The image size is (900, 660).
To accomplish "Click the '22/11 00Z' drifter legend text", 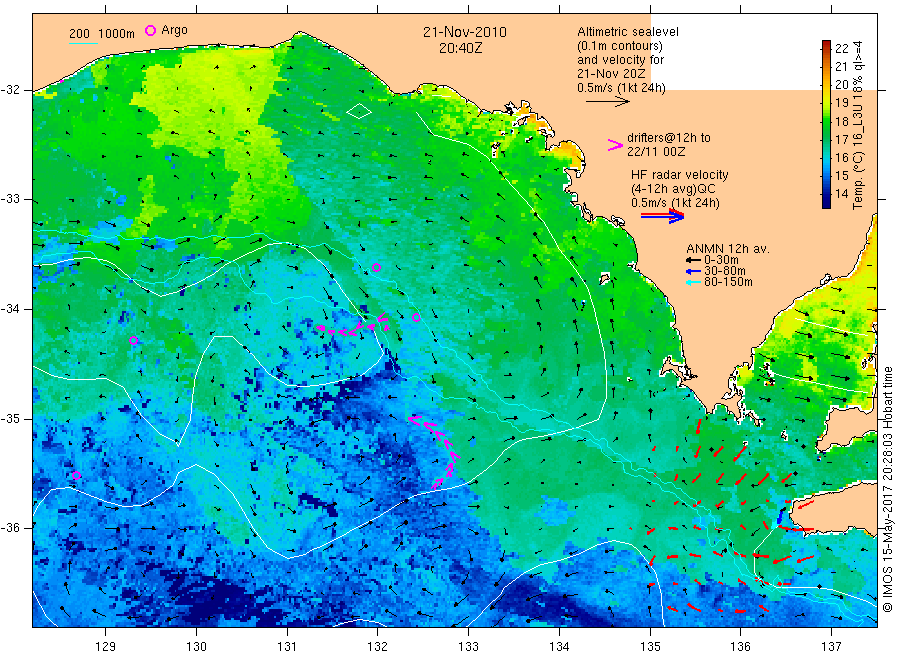I will coord(656,152).
